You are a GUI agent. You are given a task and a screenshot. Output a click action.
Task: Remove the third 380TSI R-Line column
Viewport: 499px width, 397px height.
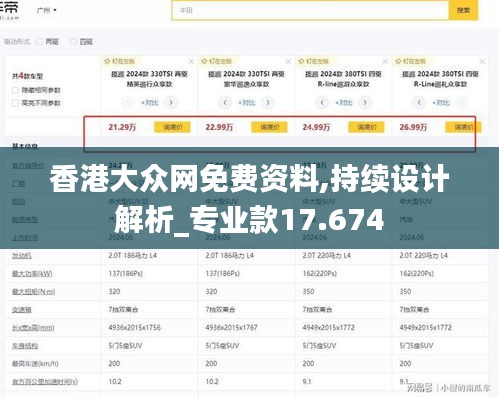385,62
